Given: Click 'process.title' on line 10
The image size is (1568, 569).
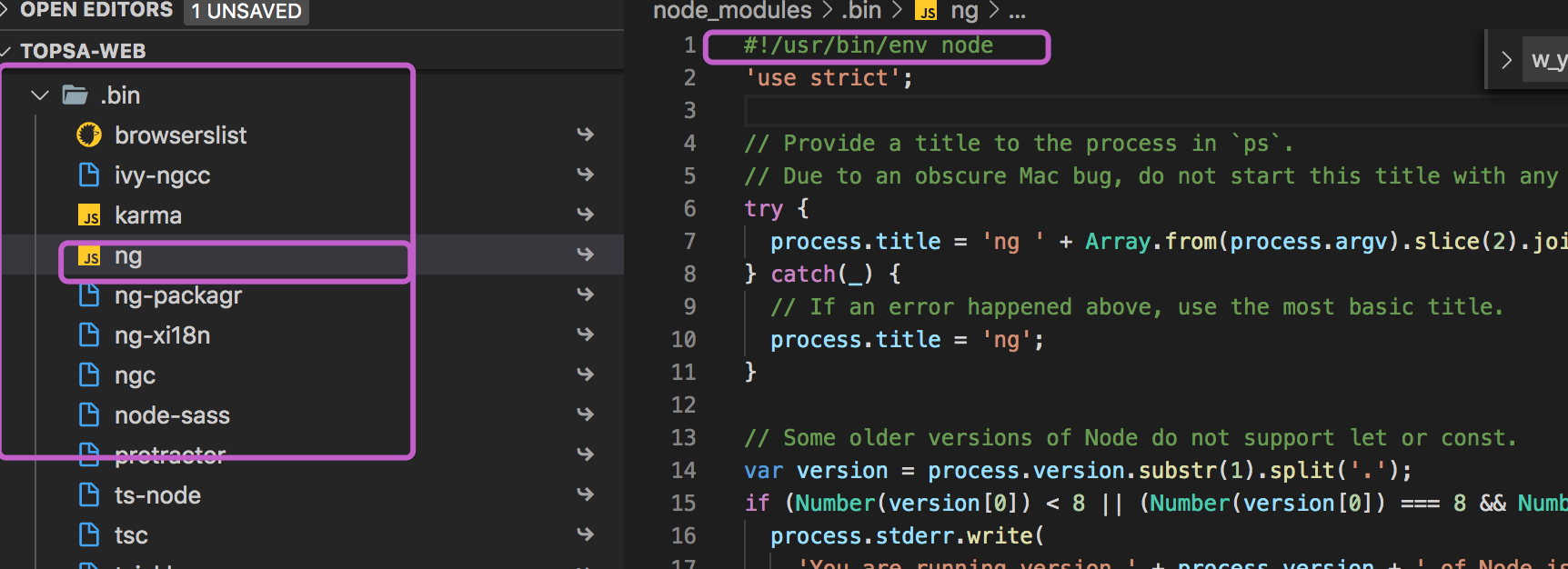Looking at the screenshot, I should coord(855,340).
